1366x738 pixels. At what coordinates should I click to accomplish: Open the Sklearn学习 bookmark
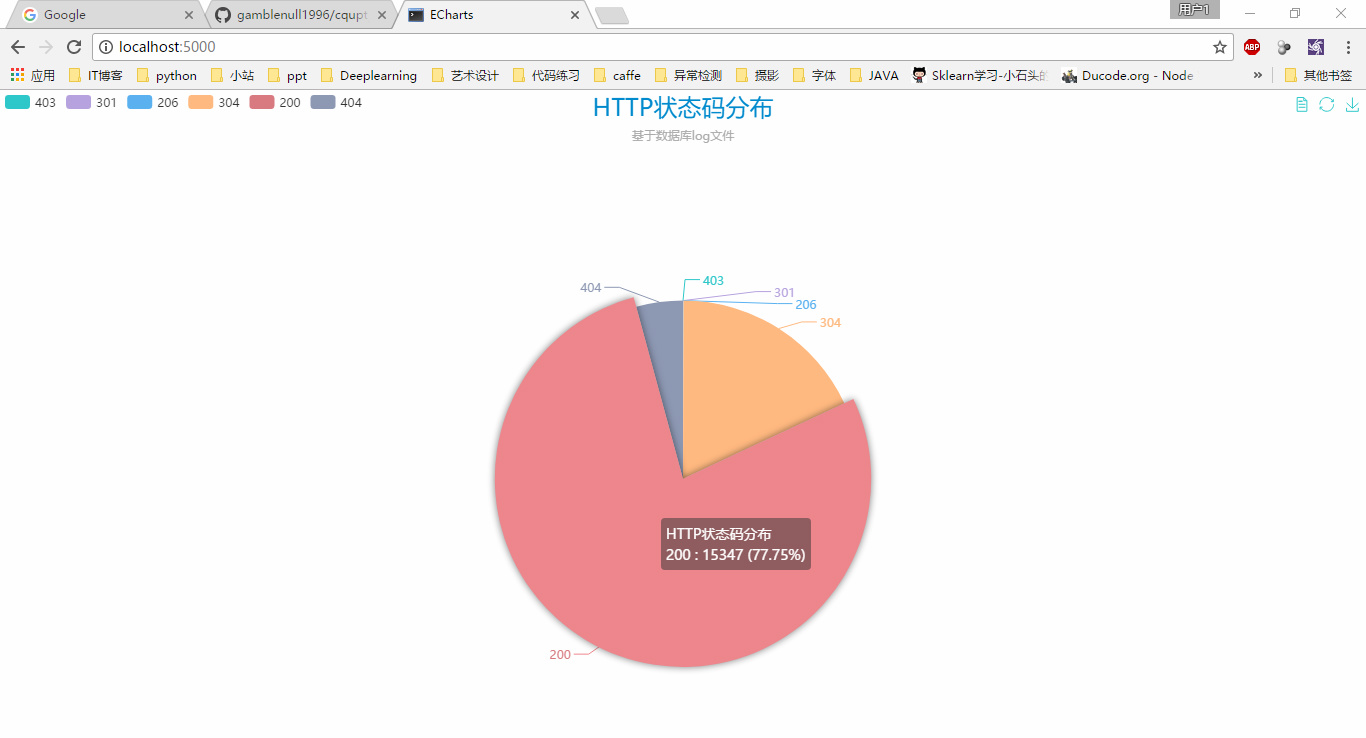[x=979, y=75]
